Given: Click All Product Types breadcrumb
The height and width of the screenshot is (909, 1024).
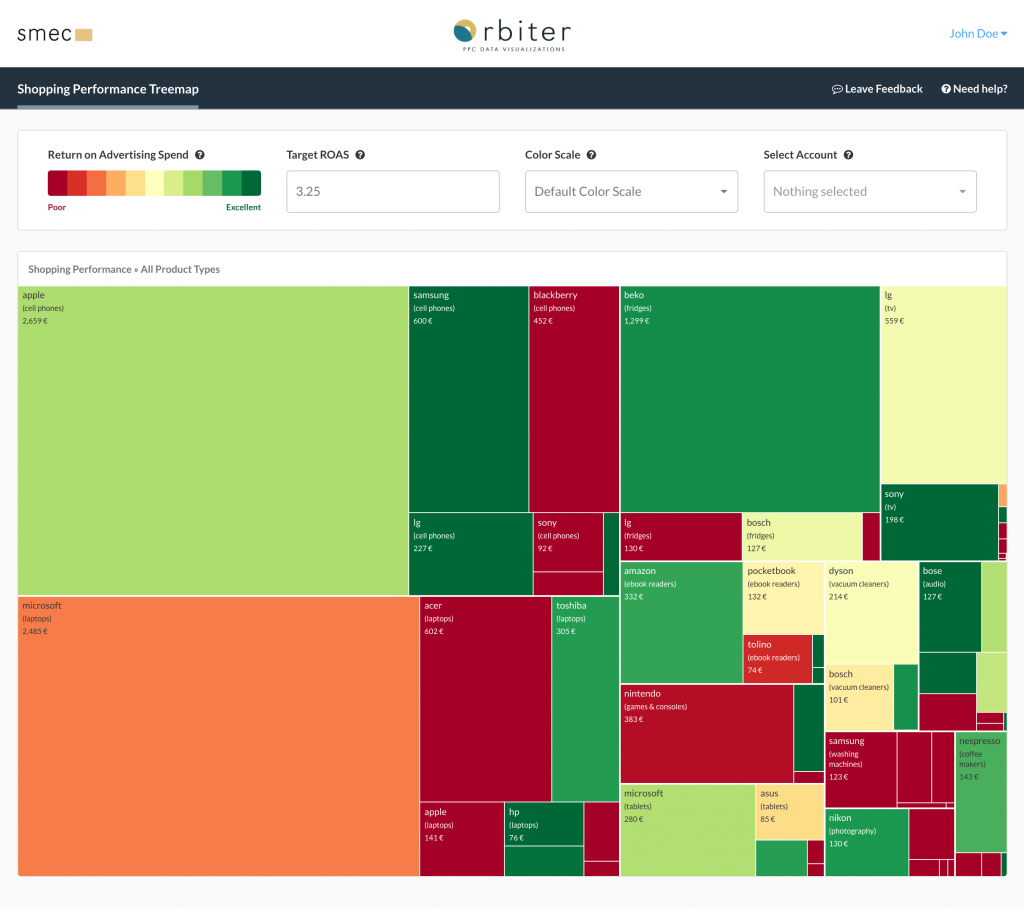Looking at the screenshot, I should [180, 269].
